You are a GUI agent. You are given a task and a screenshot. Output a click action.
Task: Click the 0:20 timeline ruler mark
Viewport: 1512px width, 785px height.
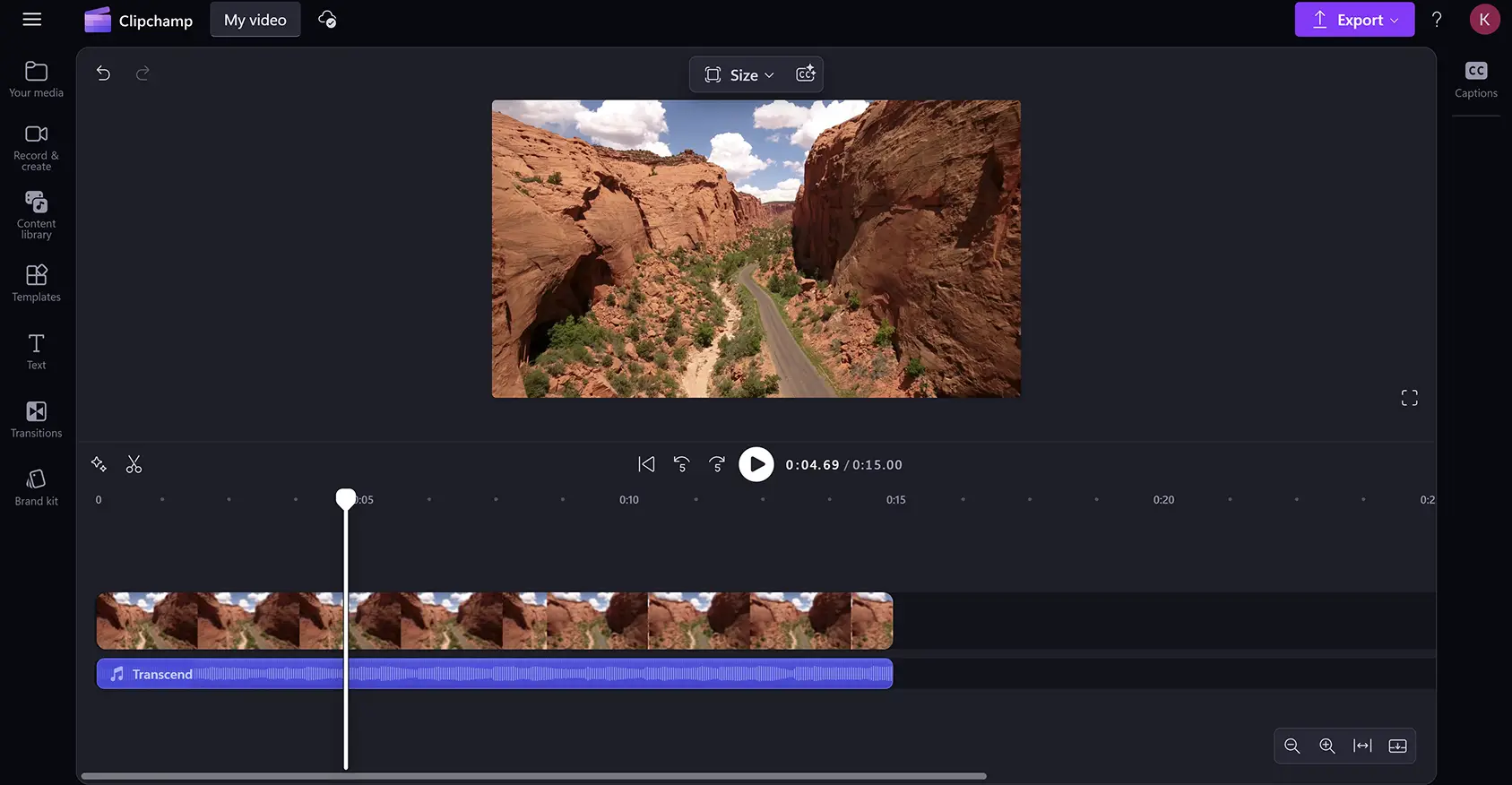pyautogui.click(x=1163, y=500)
